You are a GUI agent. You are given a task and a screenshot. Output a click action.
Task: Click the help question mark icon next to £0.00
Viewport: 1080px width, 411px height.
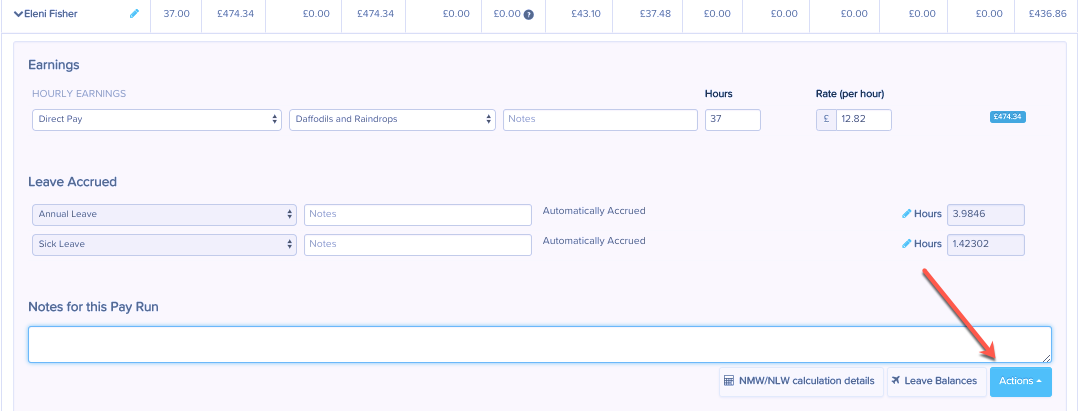click(x=529, y=14)
